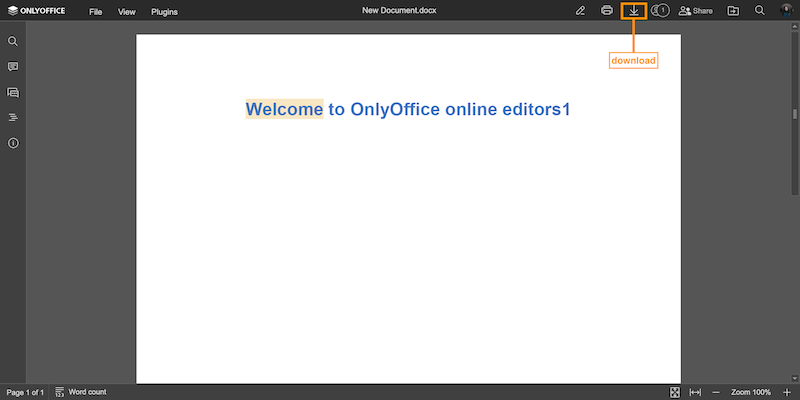Open the Chat panel in the left sidebar
This screenshot has width=800, height=400.
[13, 92]
